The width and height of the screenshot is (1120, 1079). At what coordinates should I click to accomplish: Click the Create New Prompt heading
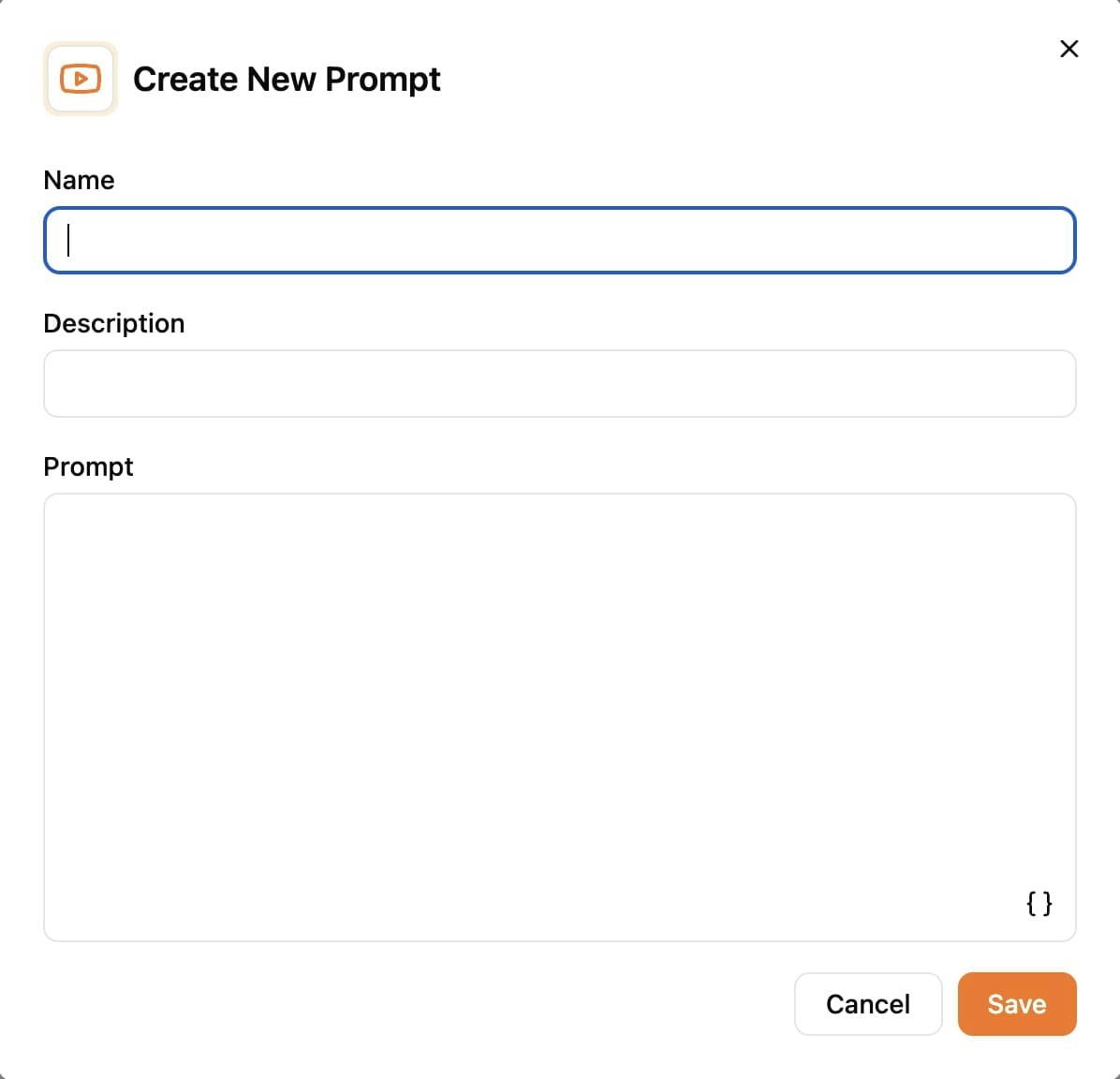tap(287, 79)
